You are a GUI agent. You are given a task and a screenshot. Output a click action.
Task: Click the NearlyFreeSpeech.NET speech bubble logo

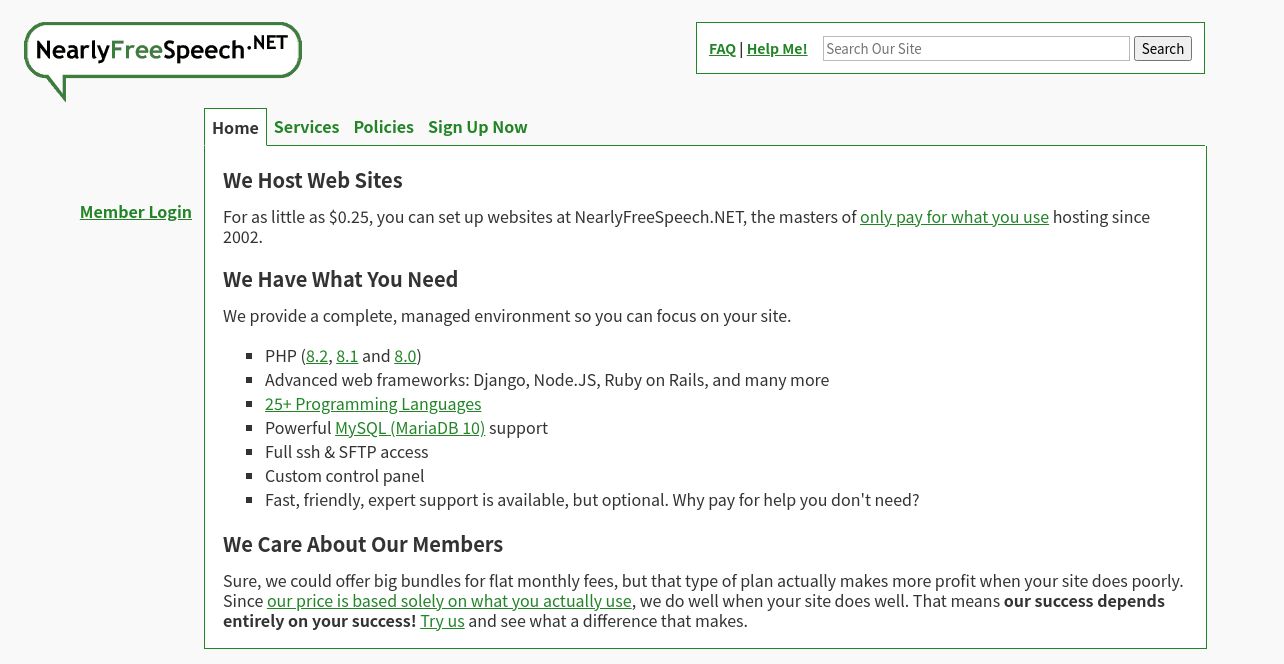163,61
